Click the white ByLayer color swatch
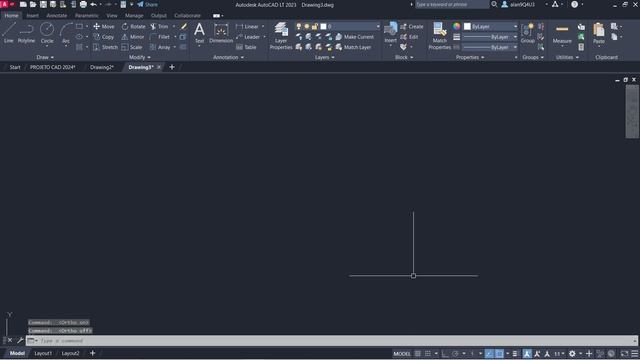This screenshot has width=640, height=360. click(x=467, y=27)
